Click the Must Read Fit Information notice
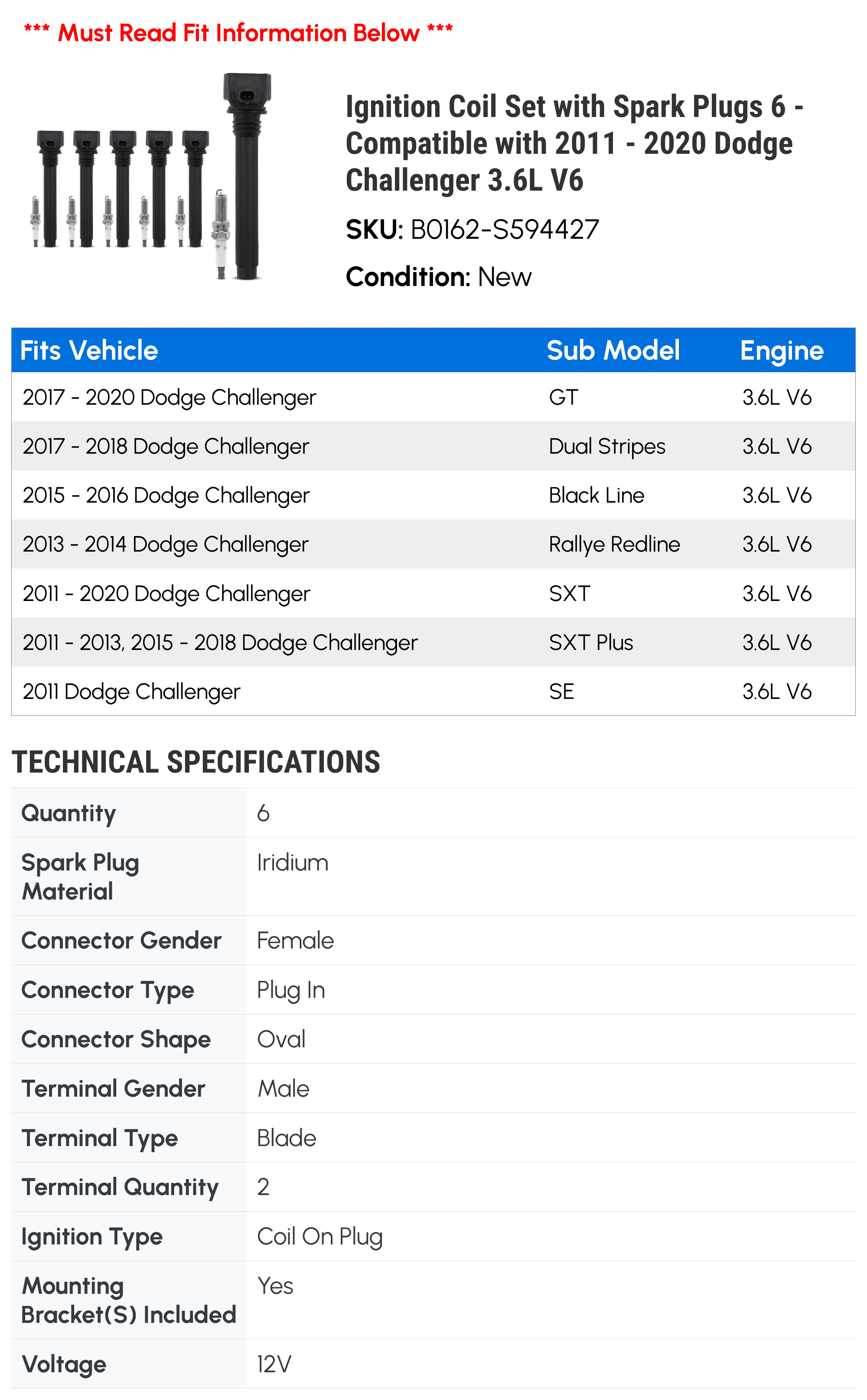This screenshot has width=867, height=1400. click(x=238, y=32)
